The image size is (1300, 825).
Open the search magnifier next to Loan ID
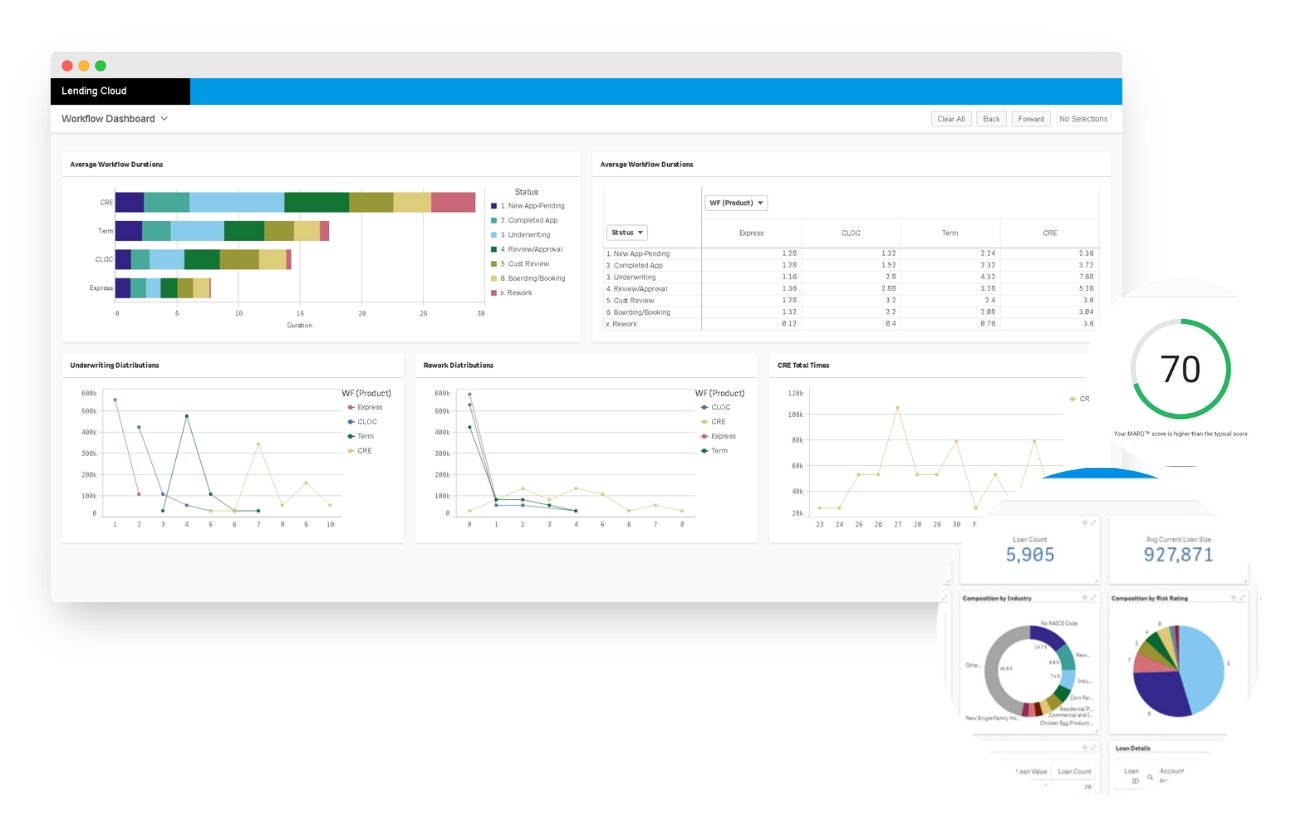point(1150,777)
